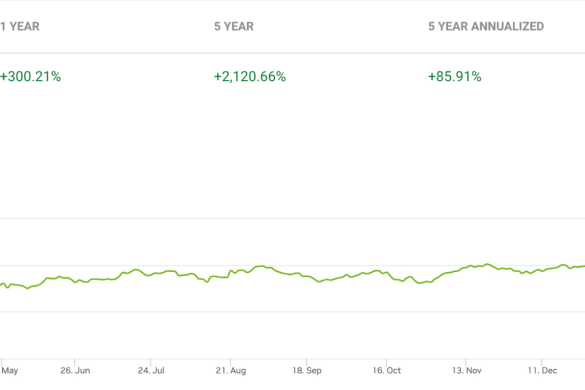Click the green line dip before 21. Aug
This screenshot has height=390, width=585.
click(x=206, y=282)
